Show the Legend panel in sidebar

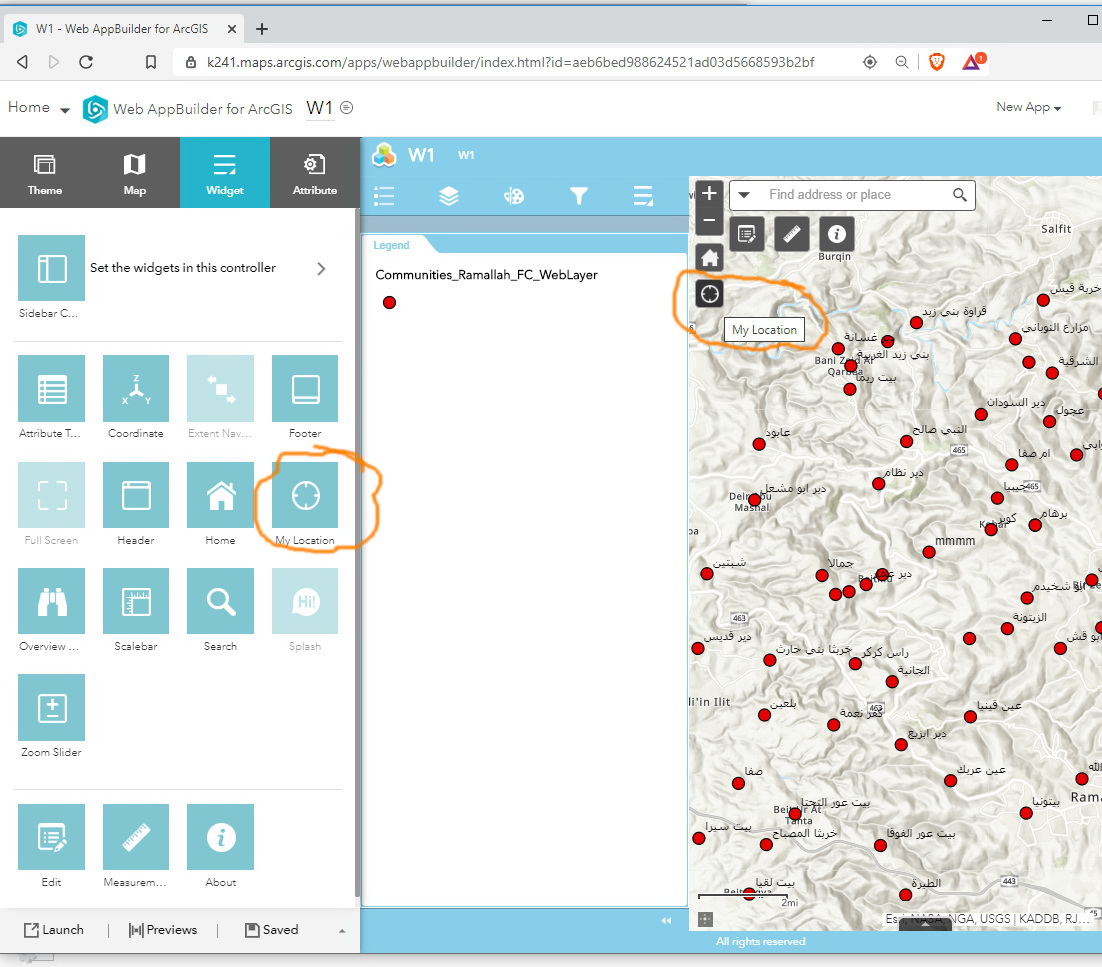(x=384, y=196)
